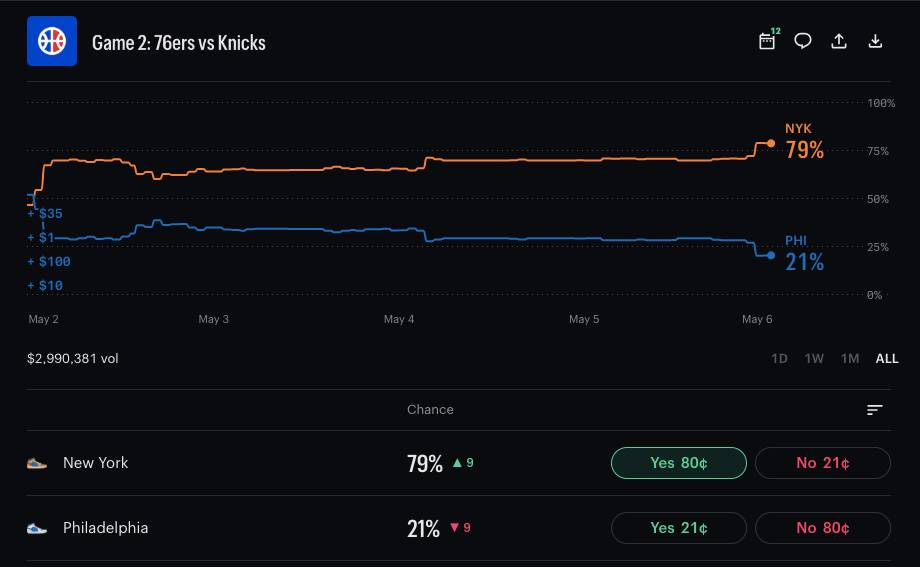This screenshot has width=920, height=567.
Task: Click the share upload icon
Action: pyautogui.click(x=839, y=40)
